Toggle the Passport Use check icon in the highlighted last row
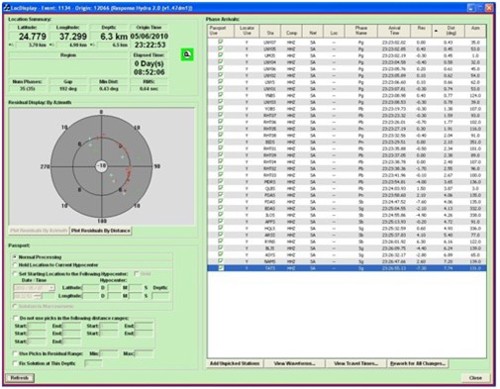Screen dimensions: 500x389 point(220,268)
